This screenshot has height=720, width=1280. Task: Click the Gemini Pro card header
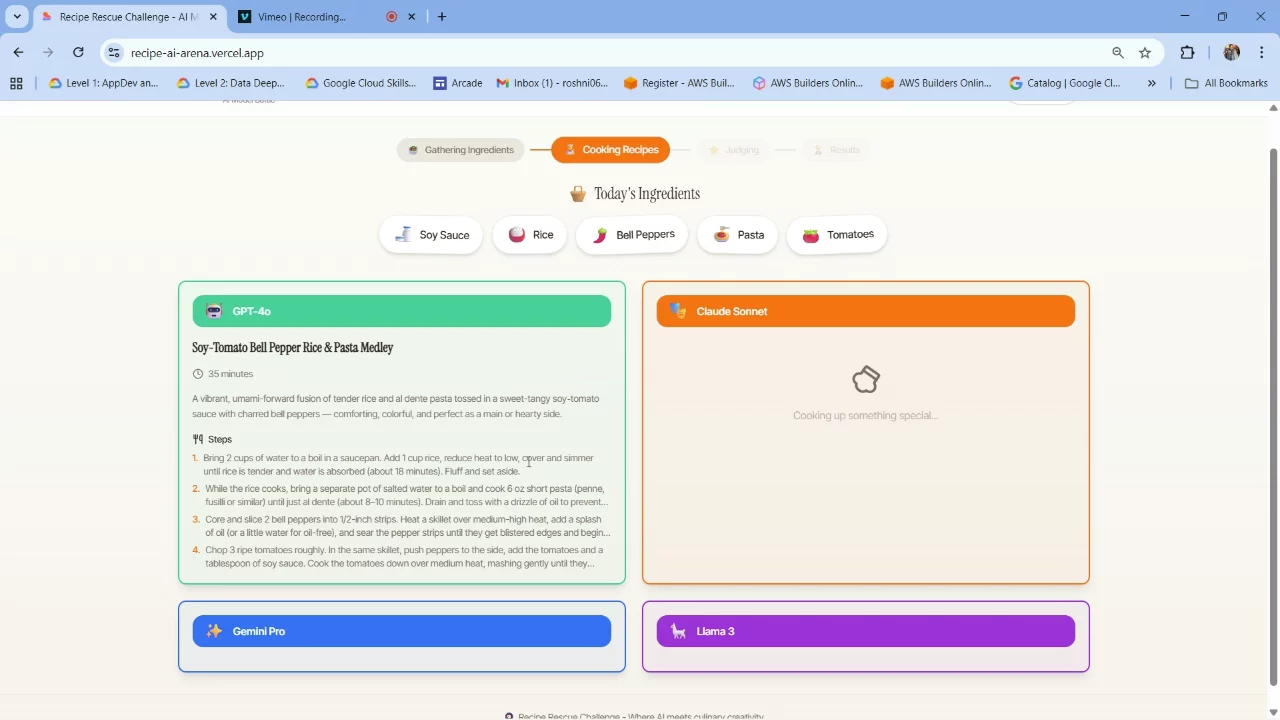click(x=402, y=631)
